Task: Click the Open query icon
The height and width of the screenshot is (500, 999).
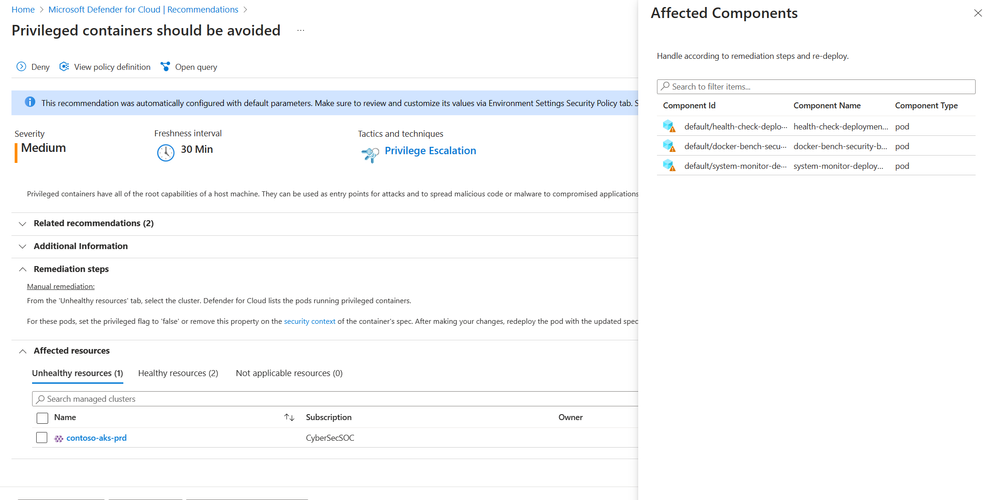Action: (165, 66)
